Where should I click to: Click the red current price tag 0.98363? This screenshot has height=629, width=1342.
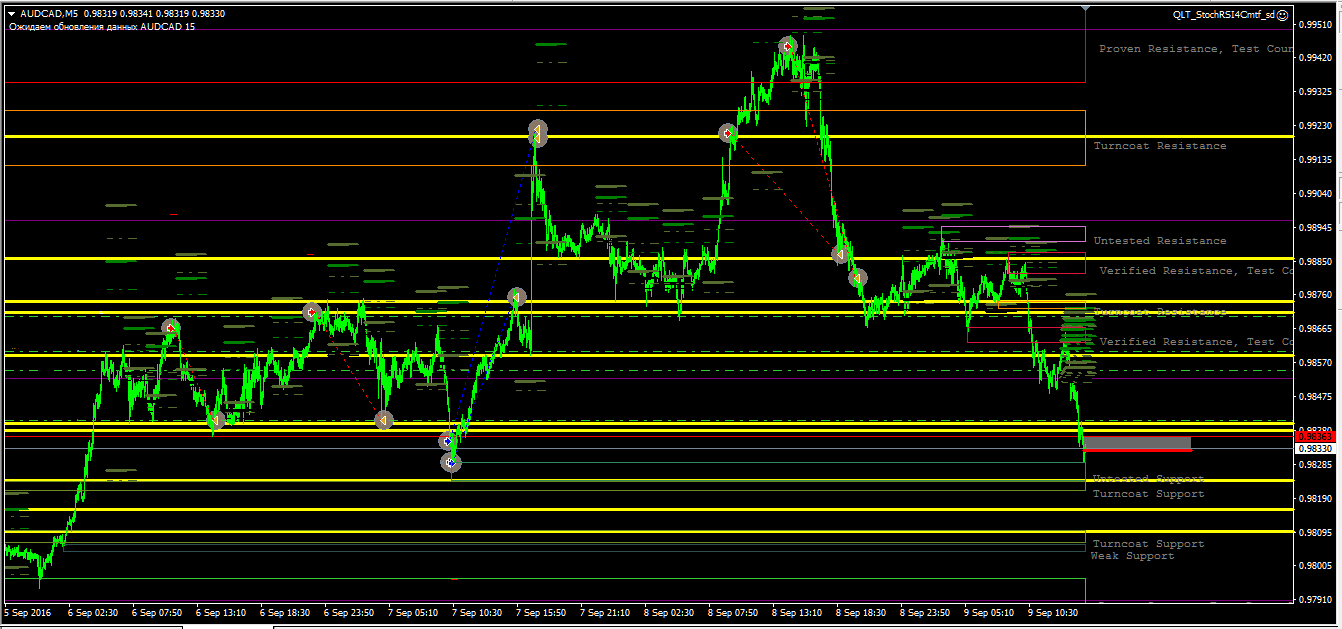tap(1316, 437)
